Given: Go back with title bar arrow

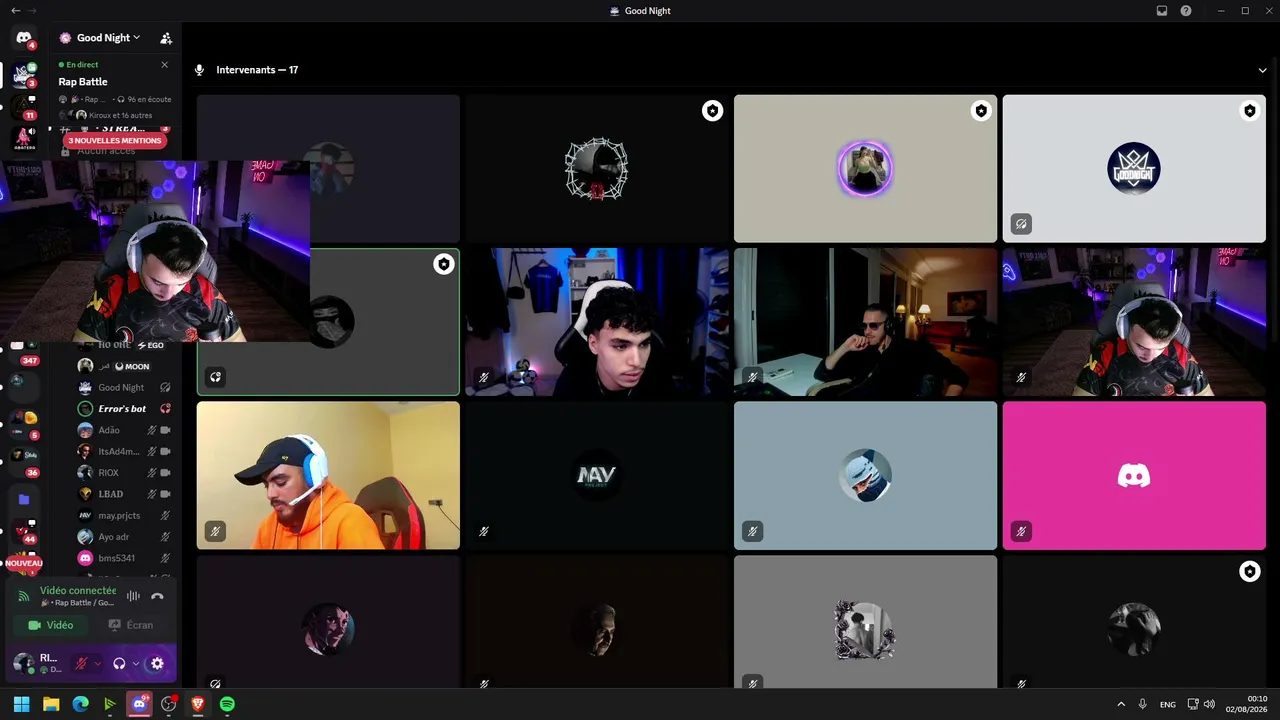Looking at the screenshot, I should 15,10.
